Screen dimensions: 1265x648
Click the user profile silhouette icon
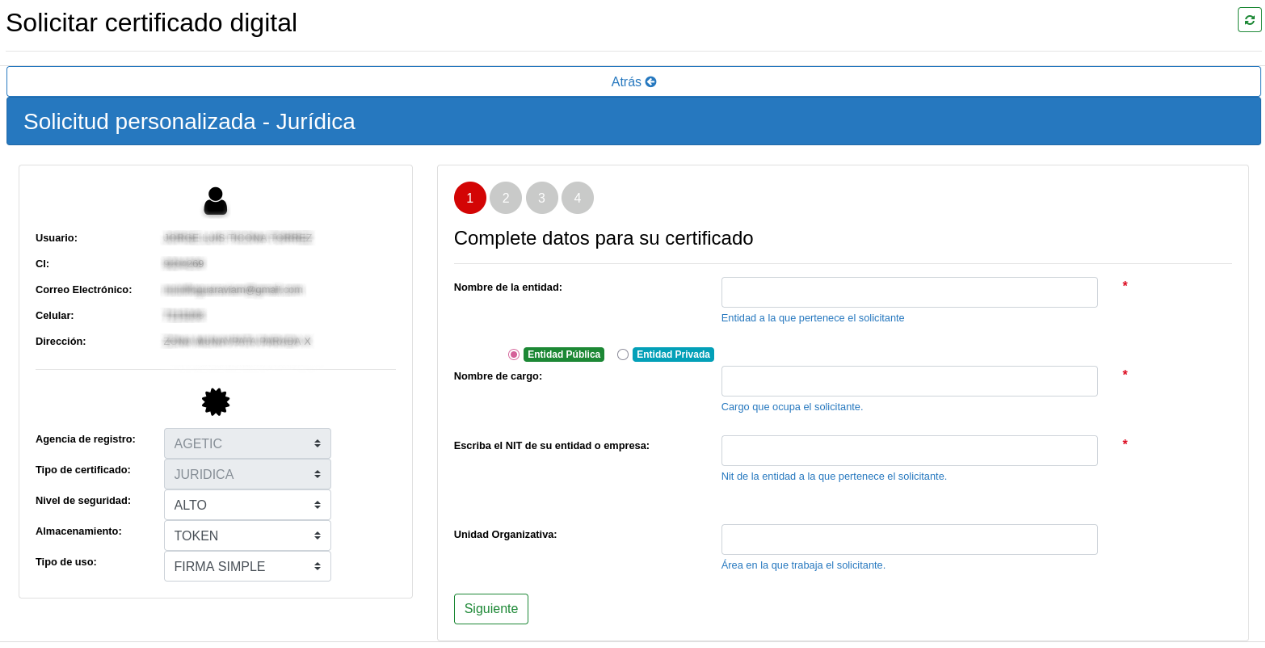215,201
